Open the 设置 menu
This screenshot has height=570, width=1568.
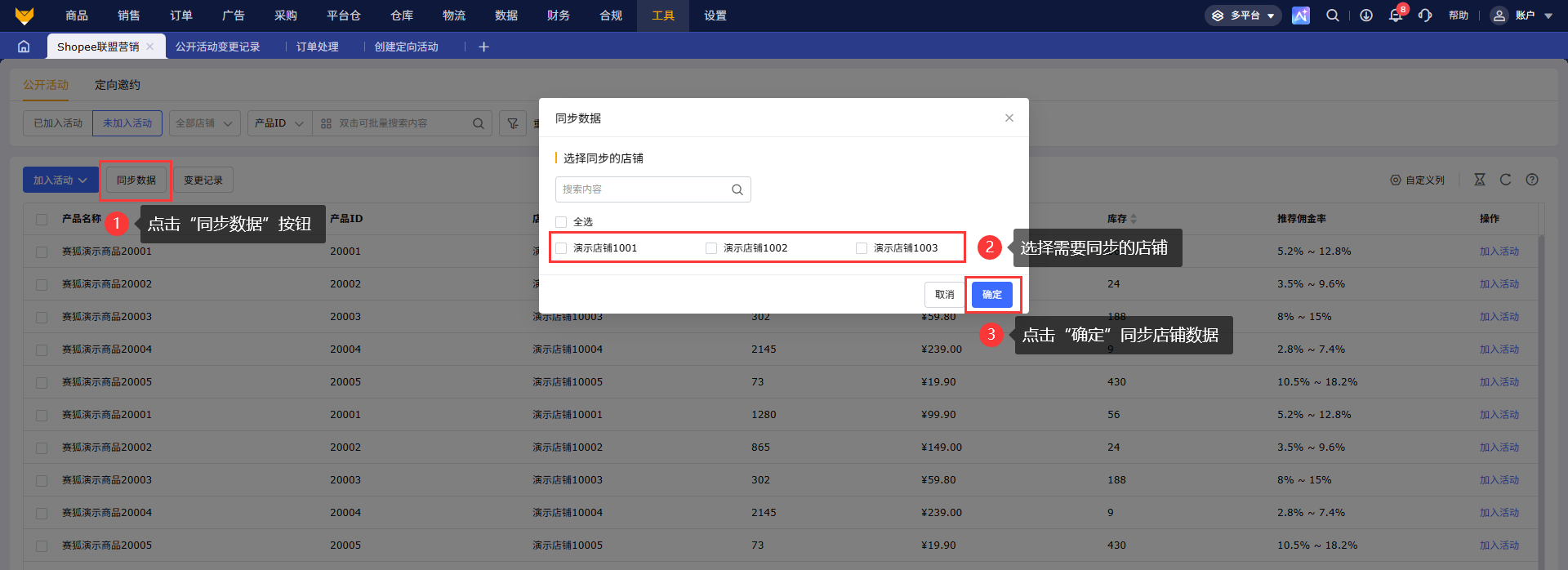coord(715,16)
